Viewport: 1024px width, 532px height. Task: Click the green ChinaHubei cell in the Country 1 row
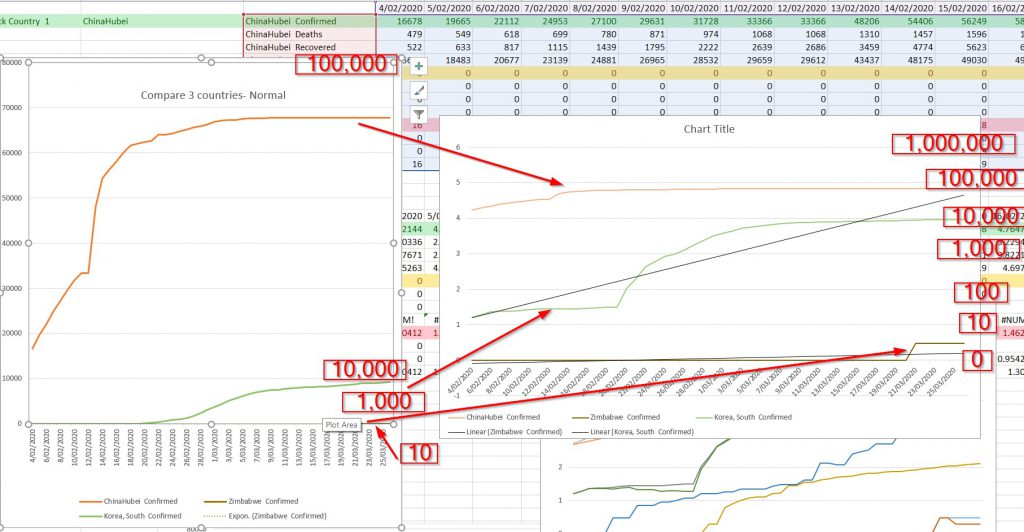108,20
